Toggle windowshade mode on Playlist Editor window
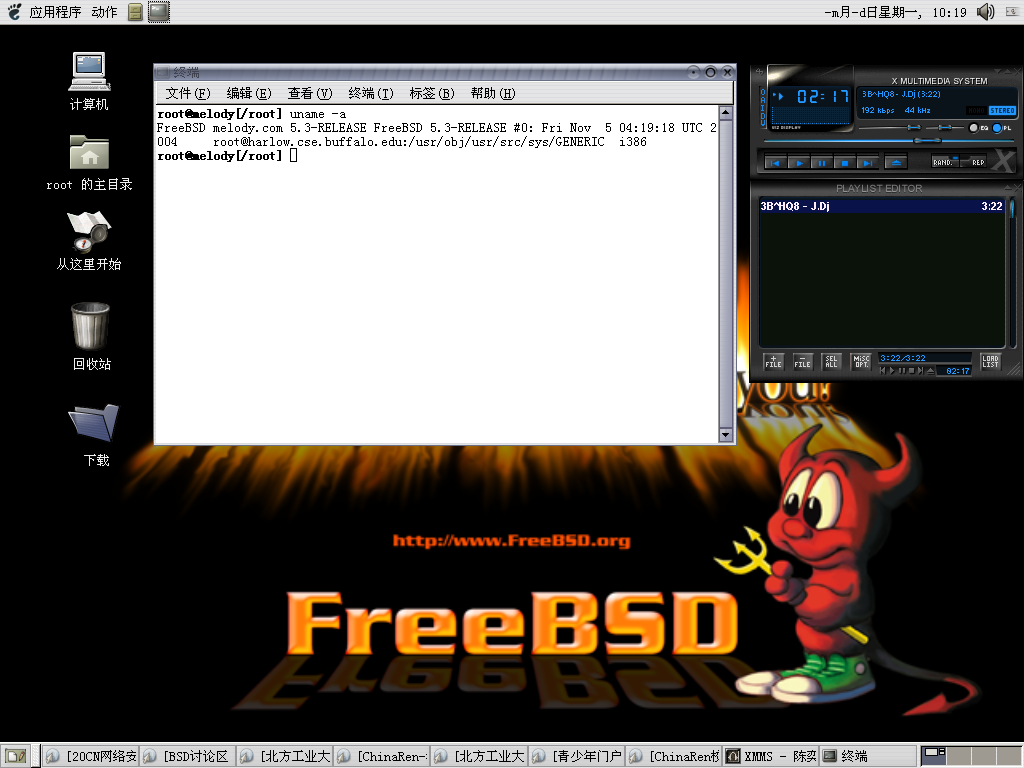Screen dimensions: 1024x768 coord(1006,188)
